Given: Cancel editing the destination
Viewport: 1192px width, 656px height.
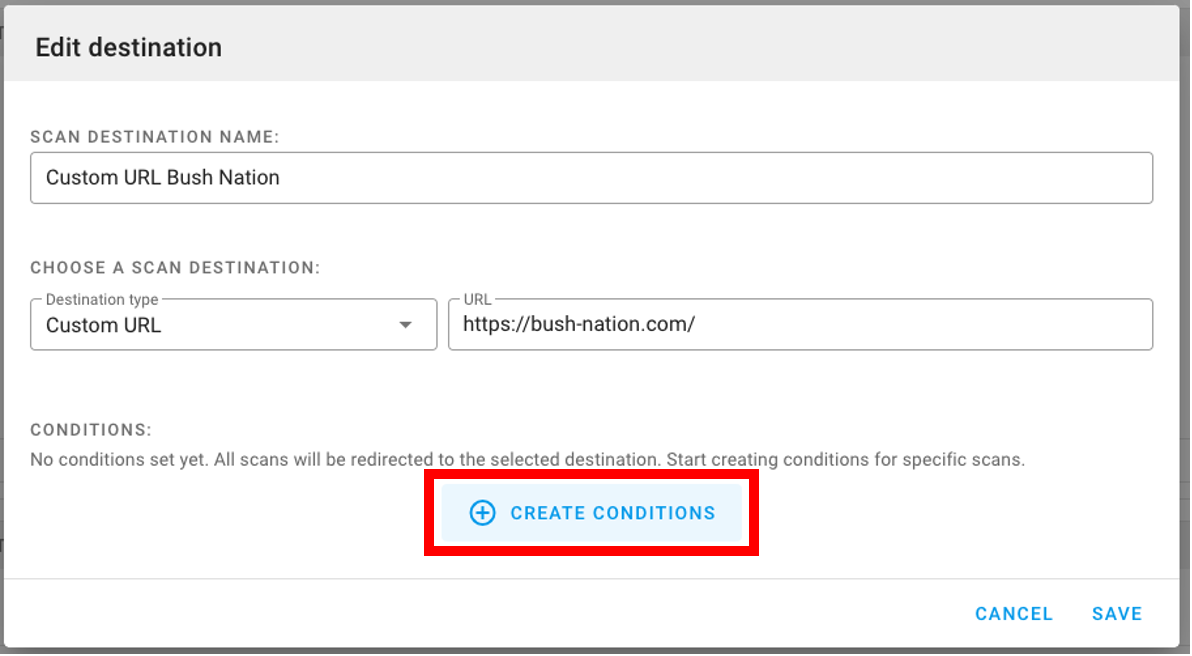Looking at the screenshot, I should click(1013, 614).
